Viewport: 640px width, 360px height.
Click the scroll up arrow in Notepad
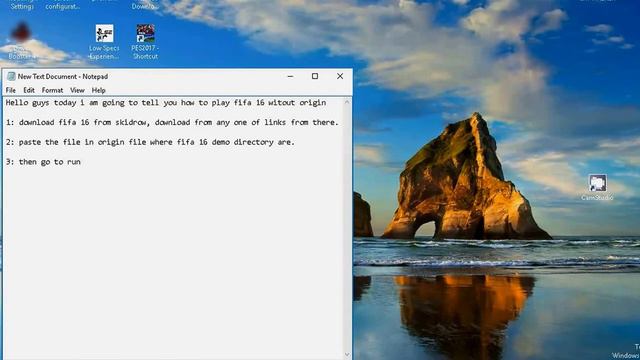(347, 102)
